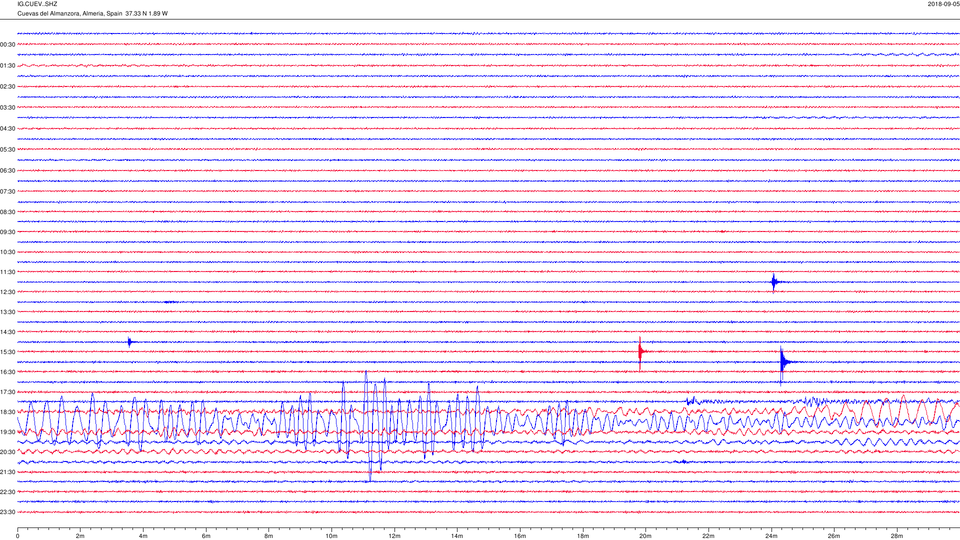This screenshot has height=540, width=960.
Task: Select the 15:30 time label
Action: [x=8, y=352]
